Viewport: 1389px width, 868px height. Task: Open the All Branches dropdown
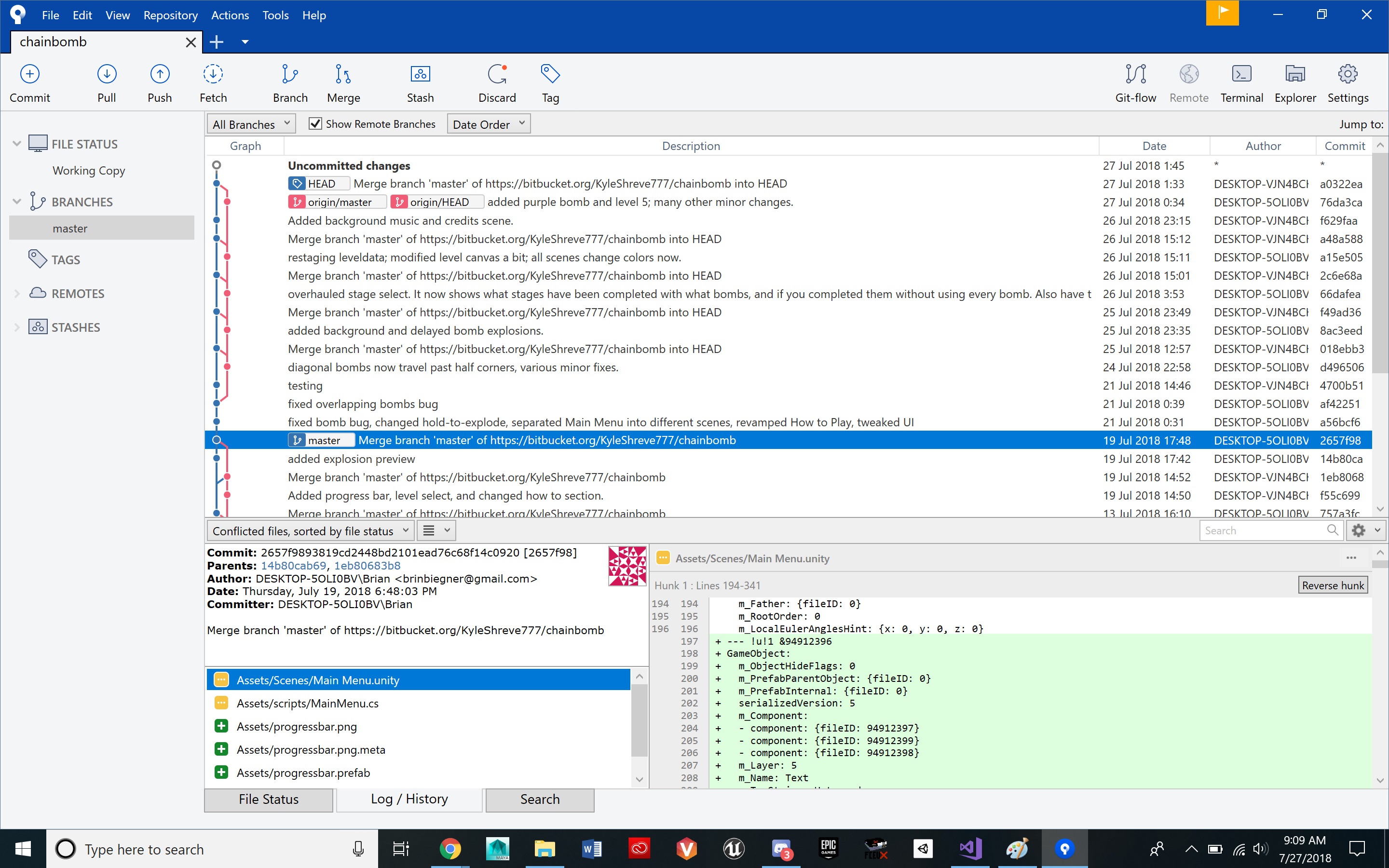coord(251,124)
